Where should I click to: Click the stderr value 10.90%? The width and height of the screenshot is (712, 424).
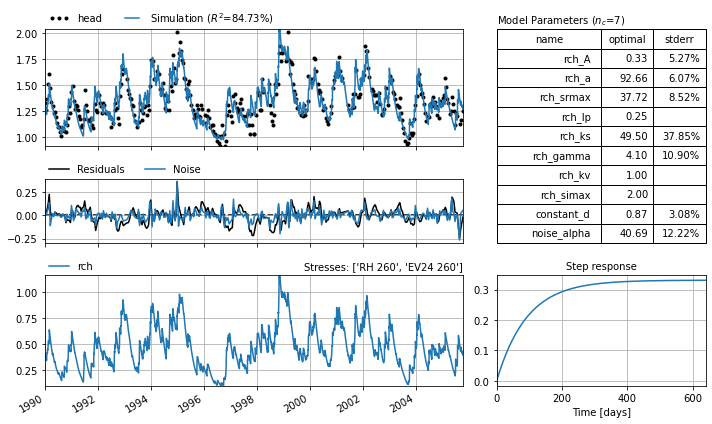[x=681, y=155]
